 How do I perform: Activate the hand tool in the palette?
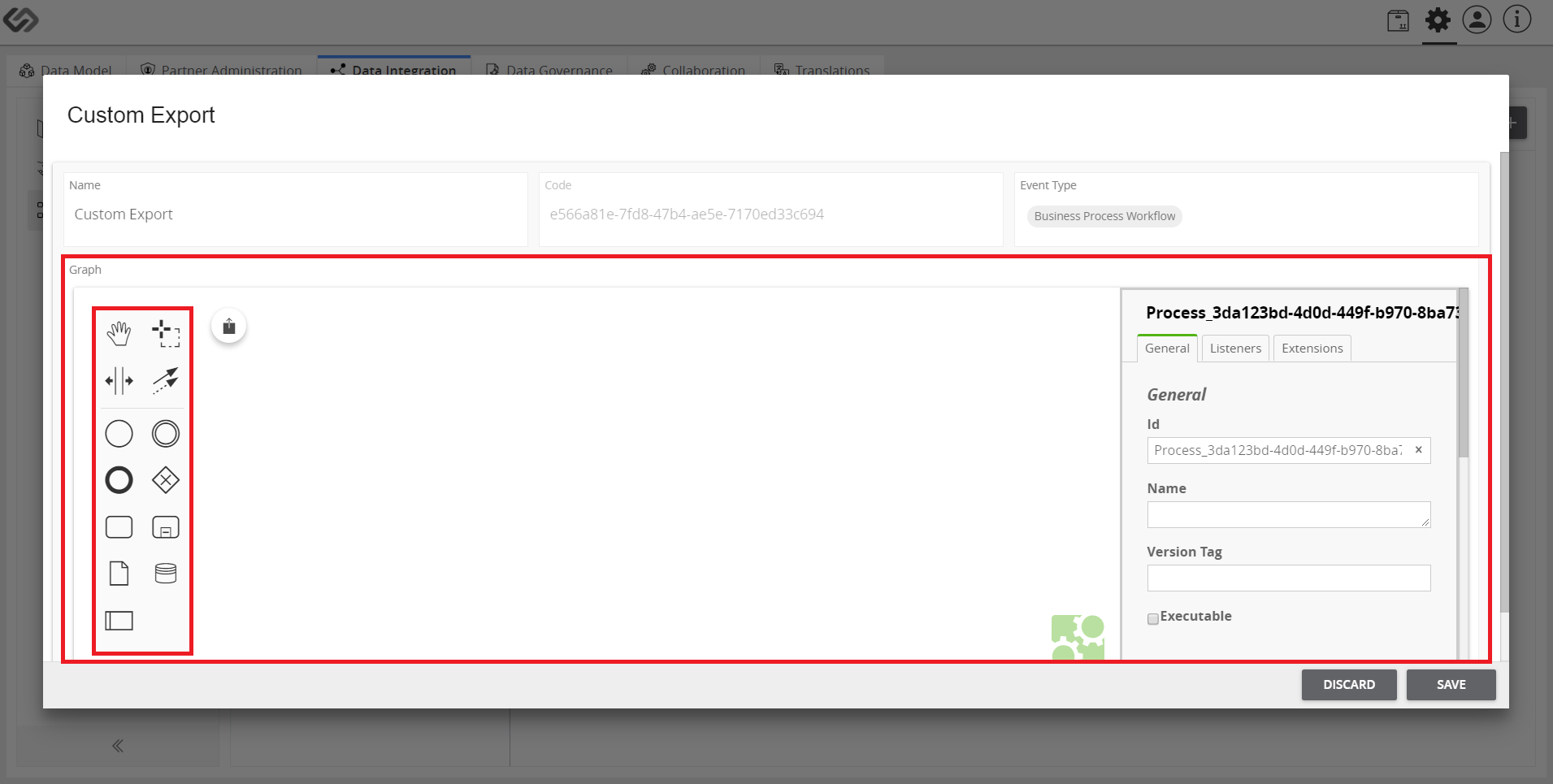(x=119, y=333)
